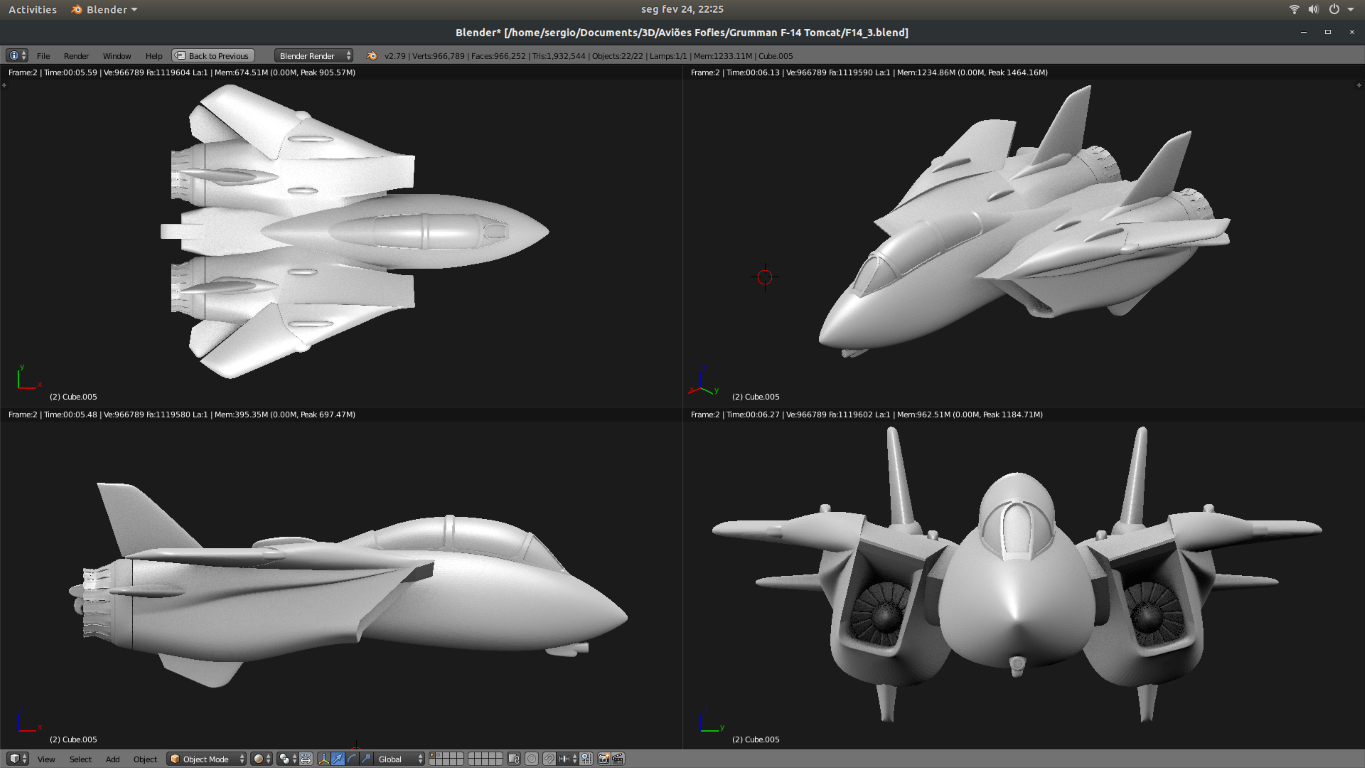Select the scale manipulator icon
The width and height of the screenshot is (1365, 768).
[x=366, y=759]
